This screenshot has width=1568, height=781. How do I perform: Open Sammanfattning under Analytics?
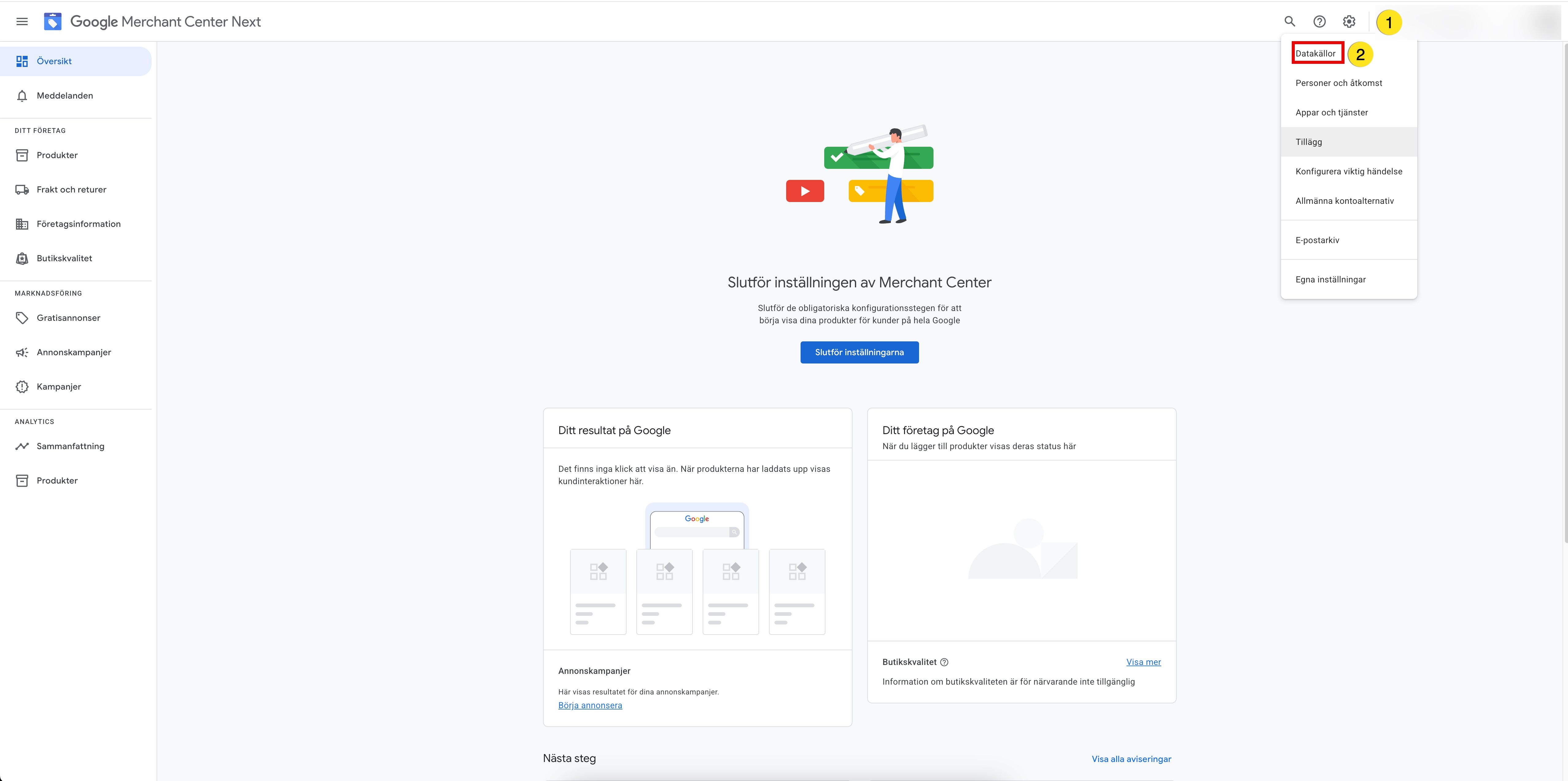pos(70,446)
